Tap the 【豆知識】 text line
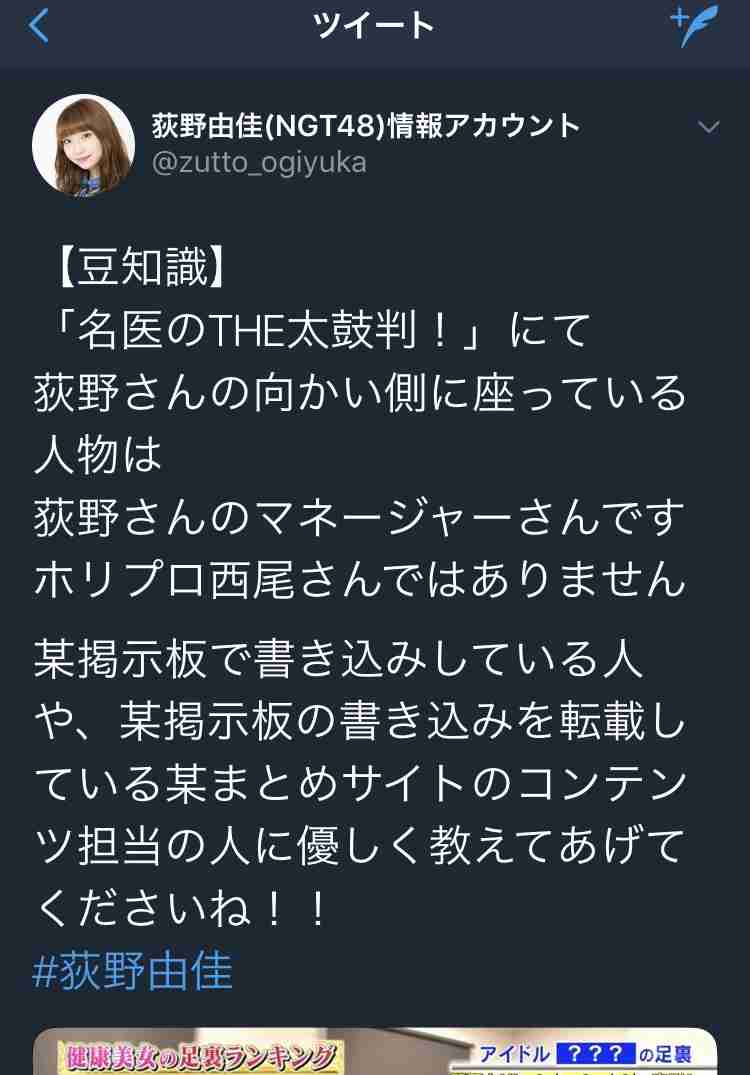Viewport: 750px width, 1075px height. point(142,267)
